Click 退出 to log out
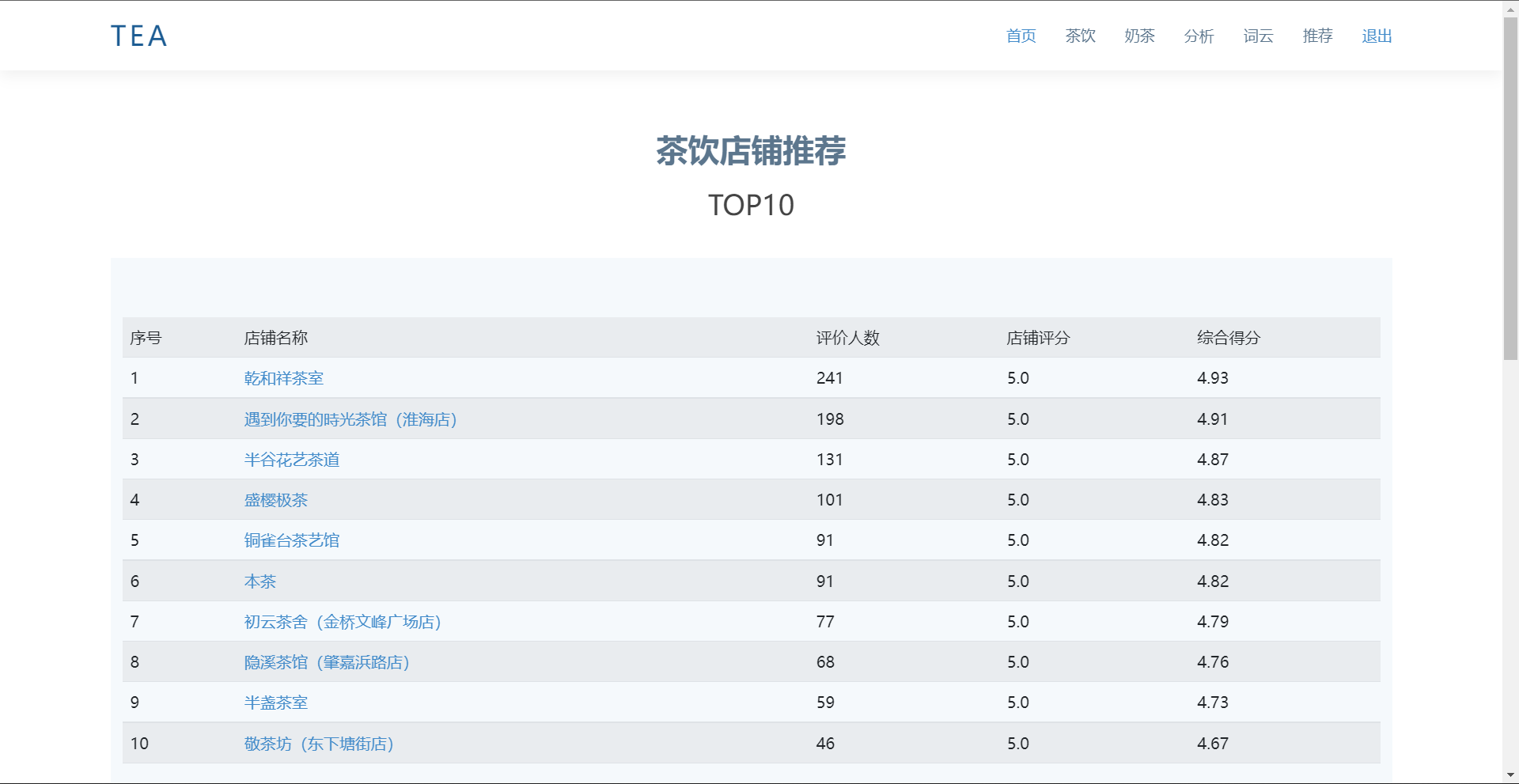Screen dimensions: 1519x784 (x=1376, y=36)
